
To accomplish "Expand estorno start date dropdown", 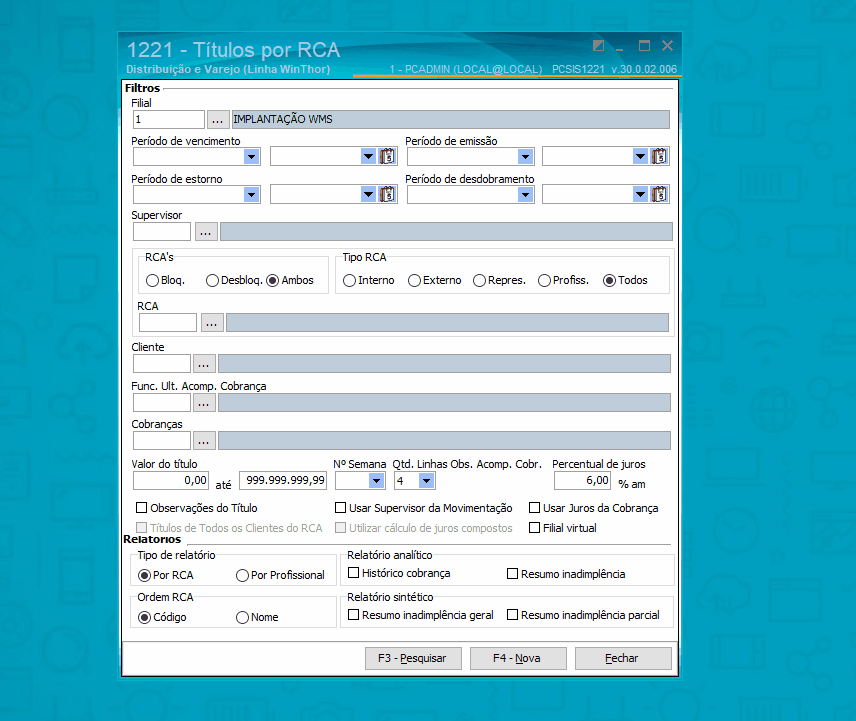I will click(x=251, y=194).
